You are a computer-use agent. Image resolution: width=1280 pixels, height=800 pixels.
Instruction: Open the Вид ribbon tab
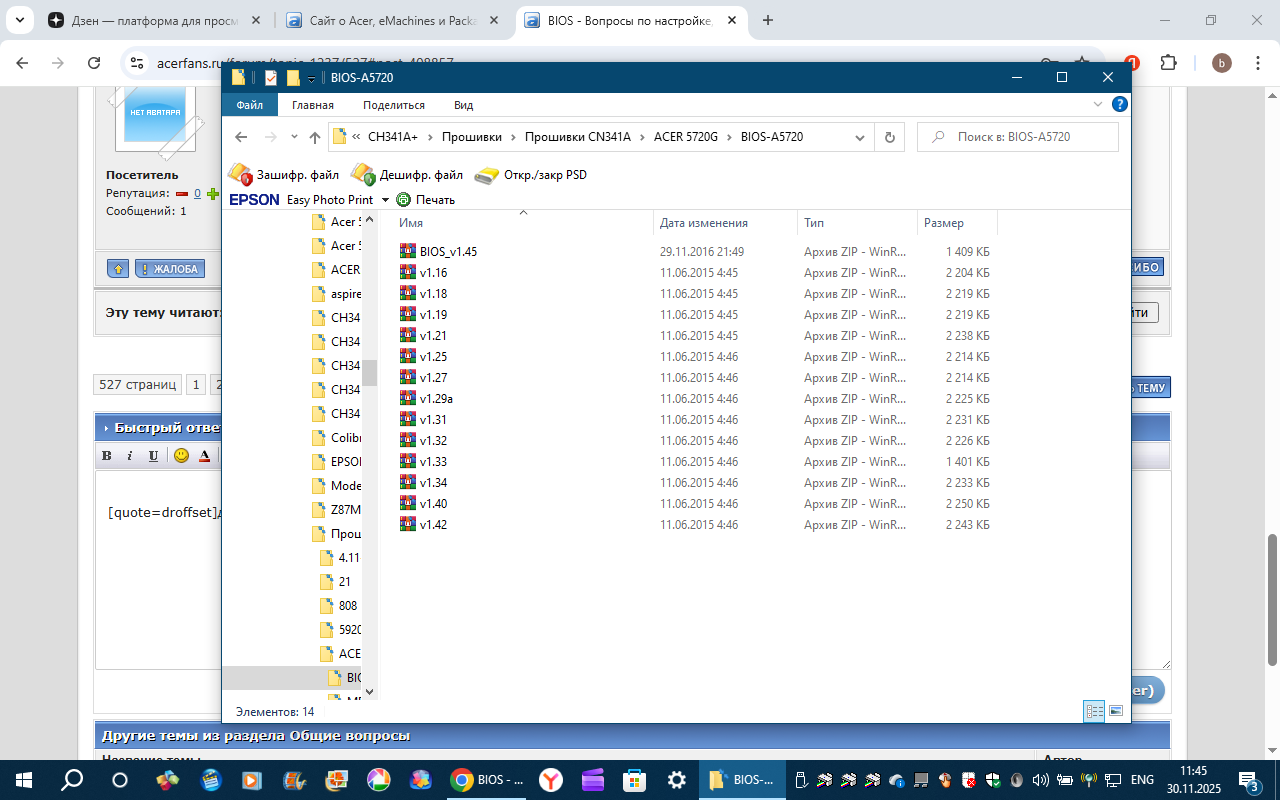463,105
